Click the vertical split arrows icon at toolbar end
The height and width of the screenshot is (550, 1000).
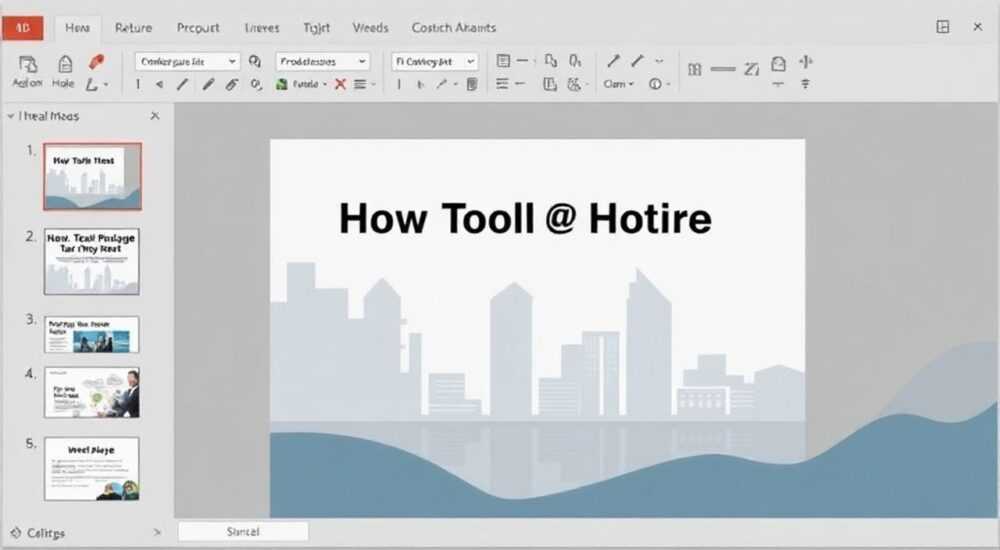(806, 62)
